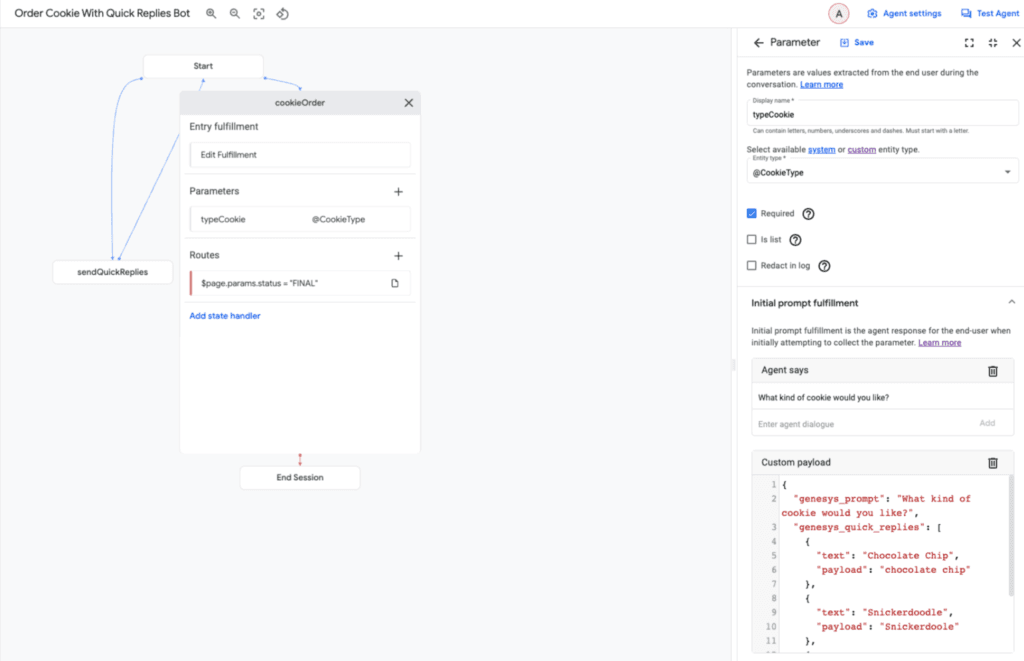The image size is (1024, 661).
Task: Expand the Parameter panel to fullscreen
Action: [968, 43]
